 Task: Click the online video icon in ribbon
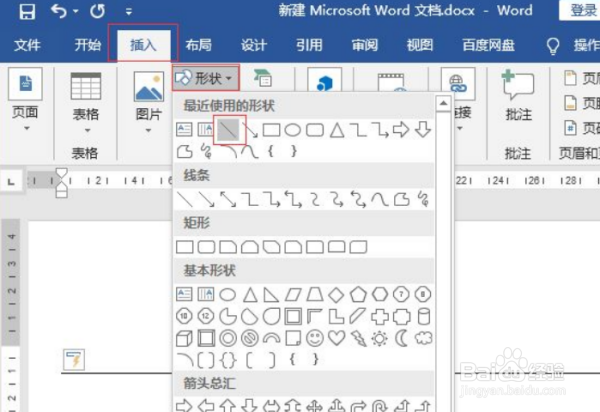coord(391,82)
